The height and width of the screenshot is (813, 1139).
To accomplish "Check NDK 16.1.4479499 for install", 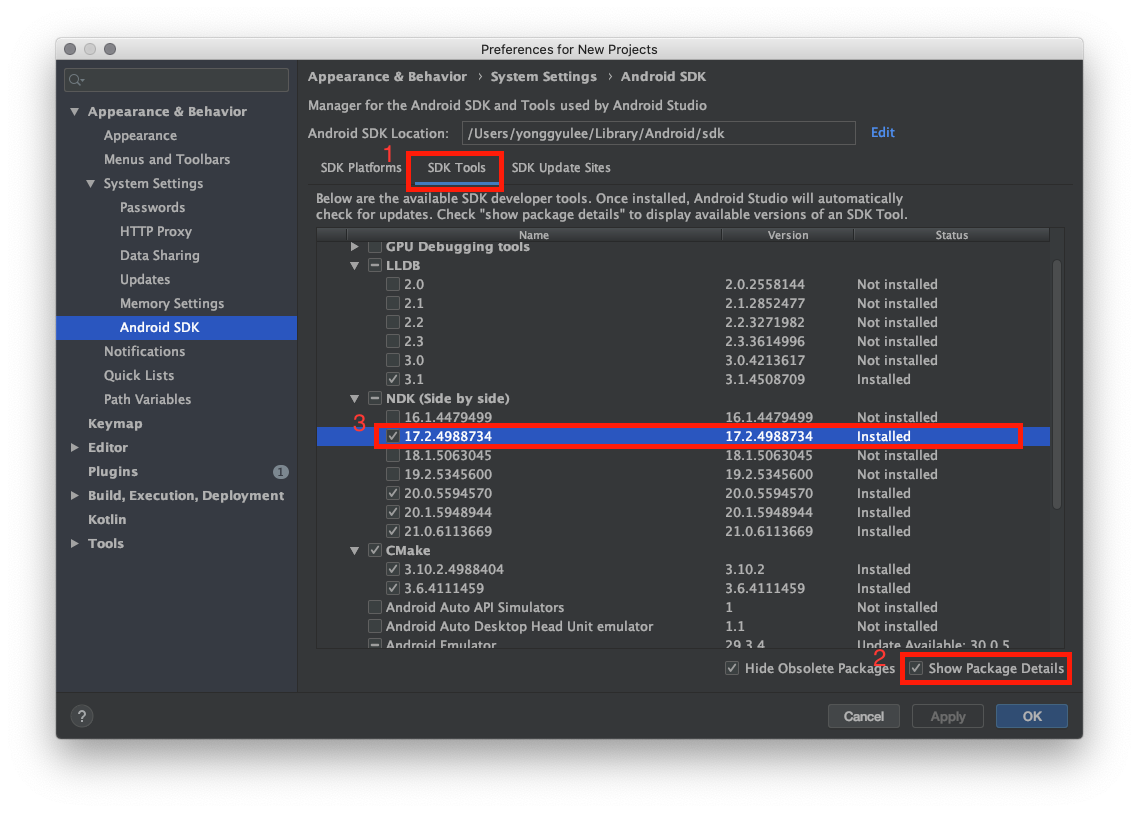I will click(393, 417).
